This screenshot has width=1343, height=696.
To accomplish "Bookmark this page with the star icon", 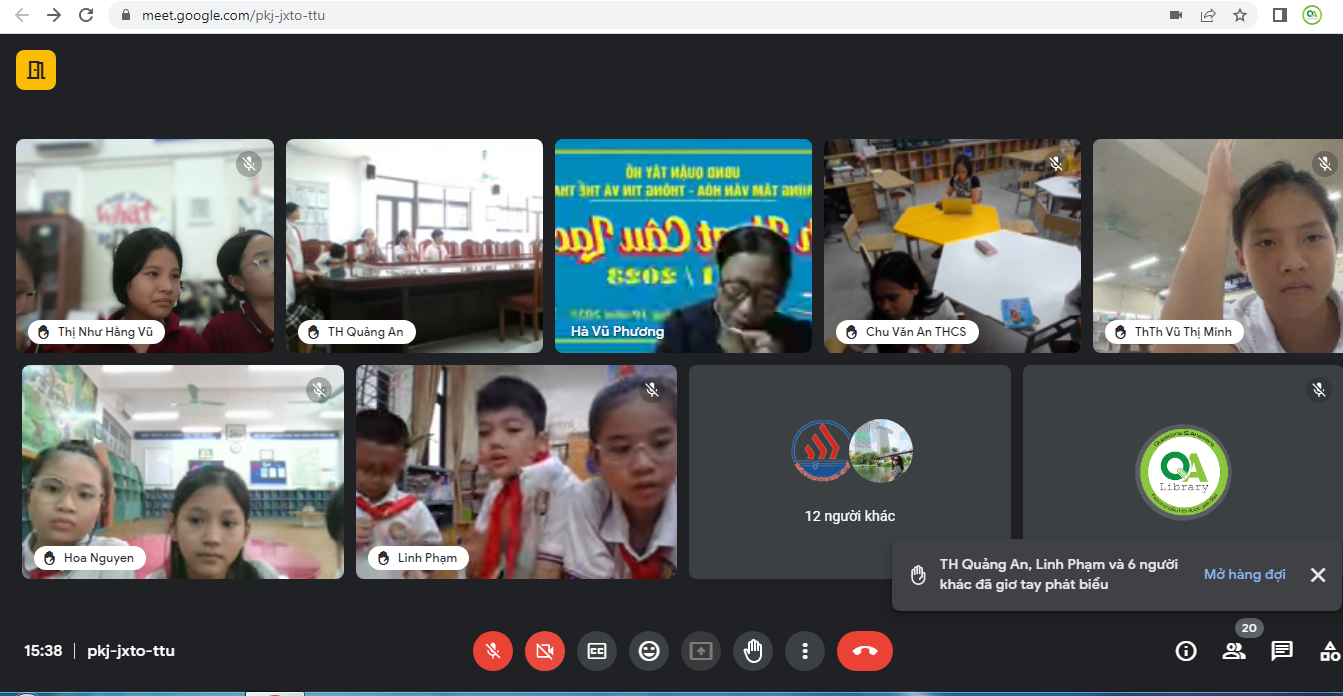I will pyautogui.click(x=1240, y=15).
